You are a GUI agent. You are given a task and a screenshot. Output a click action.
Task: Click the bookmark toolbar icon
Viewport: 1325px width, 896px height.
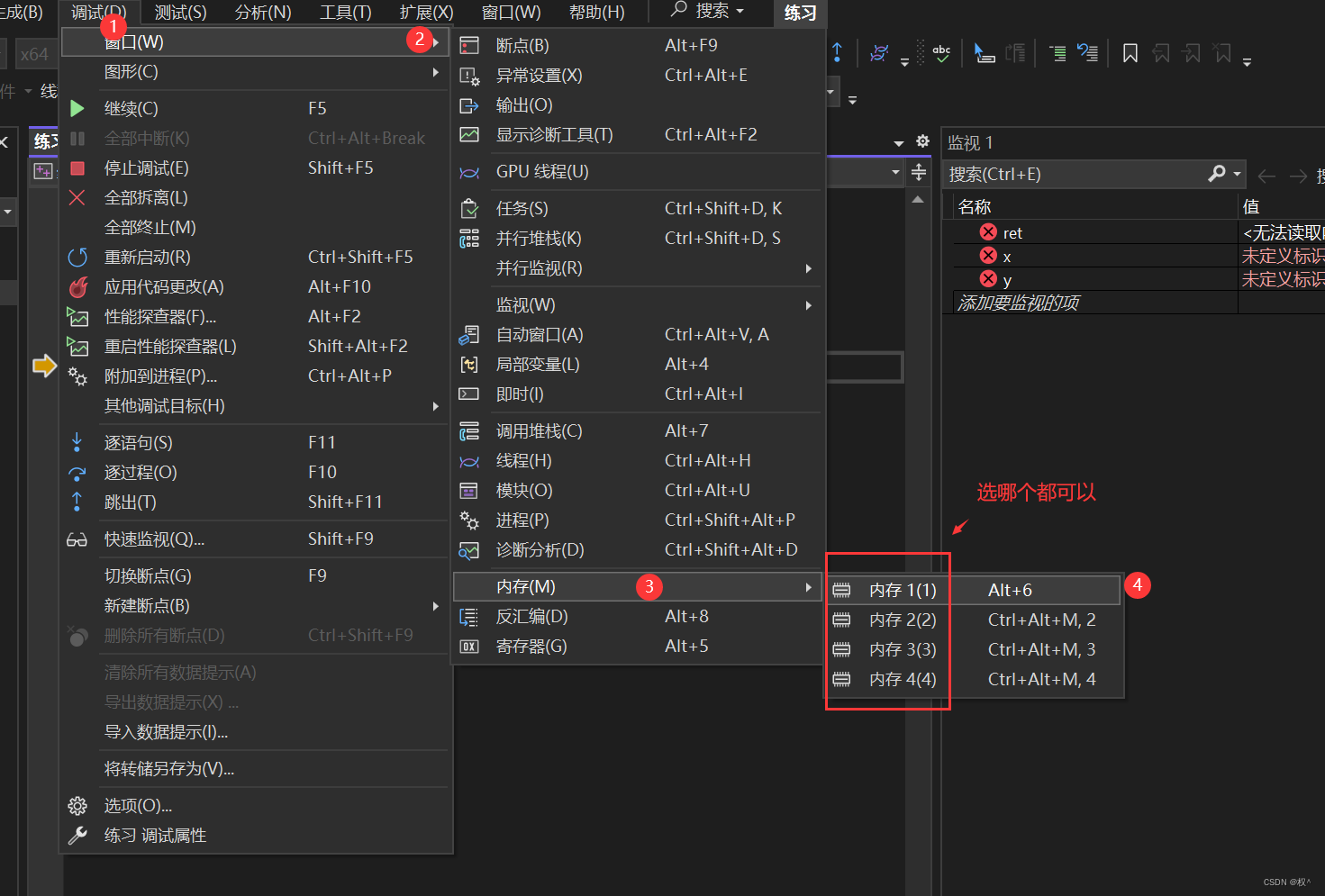1130,53
